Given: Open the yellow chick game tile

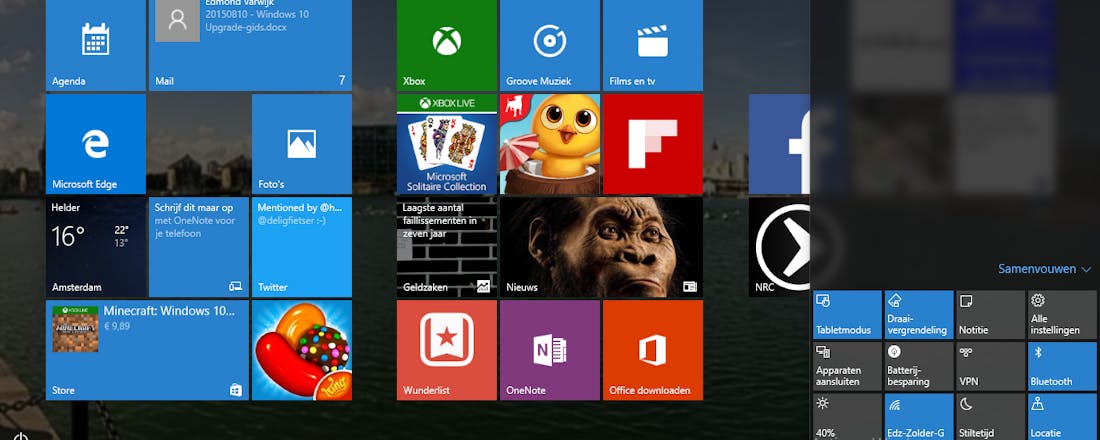Looking at the screenshot, I should (x=550, y=144).
